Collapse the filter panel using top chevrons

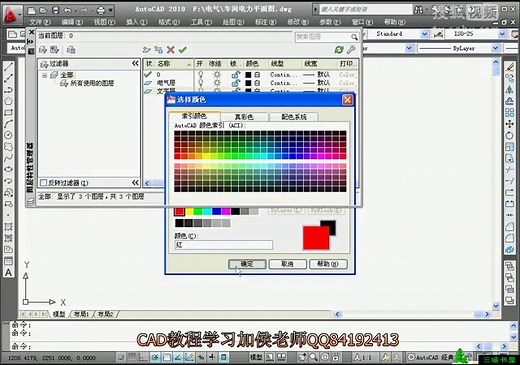point(135,63)
